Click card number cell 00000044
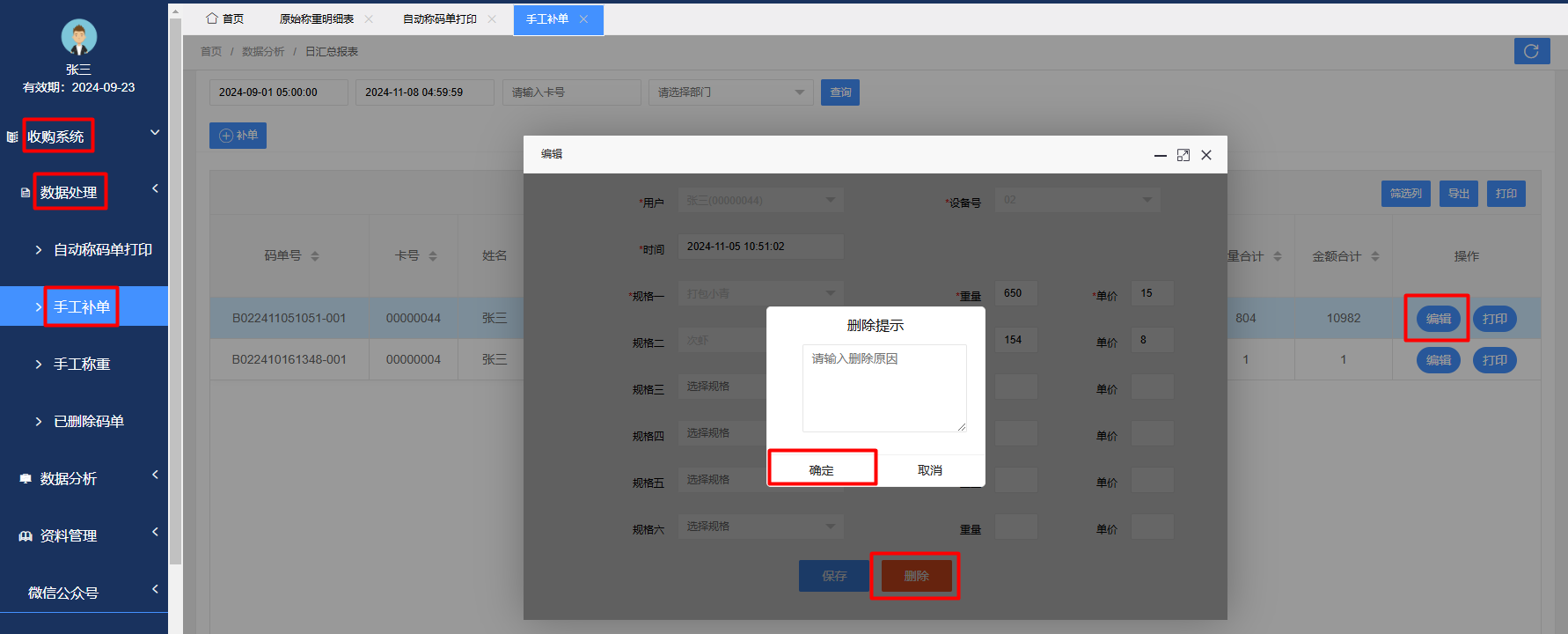This screenshot has width=1568, height=634. pyautogui.click(x=414, y=319)
